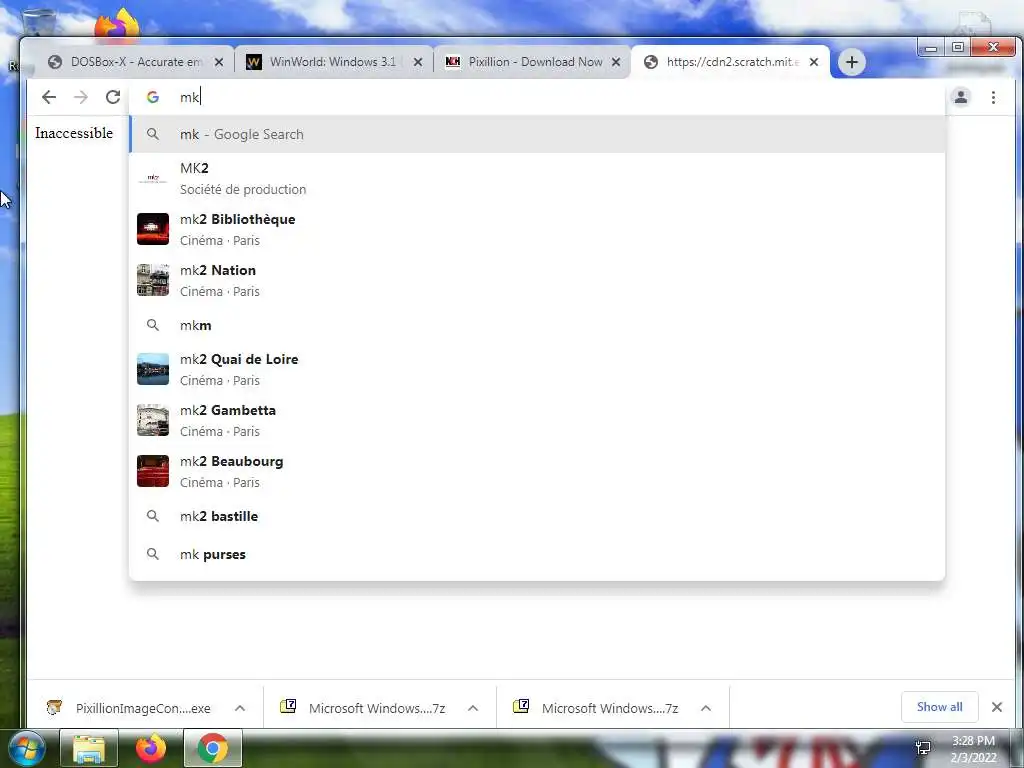The image size is (1024, 768).
Task: Open the clock showing 3:28 PM
Action: (973, 749)
